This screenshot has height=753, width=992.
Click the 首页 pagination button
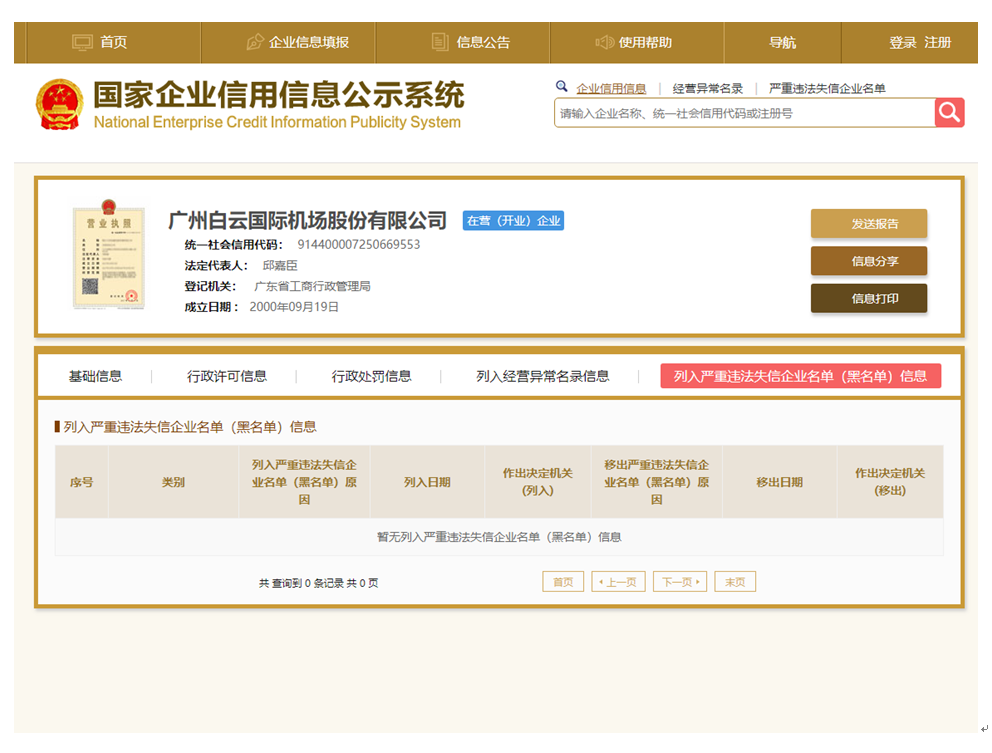(x=563, y=582)
